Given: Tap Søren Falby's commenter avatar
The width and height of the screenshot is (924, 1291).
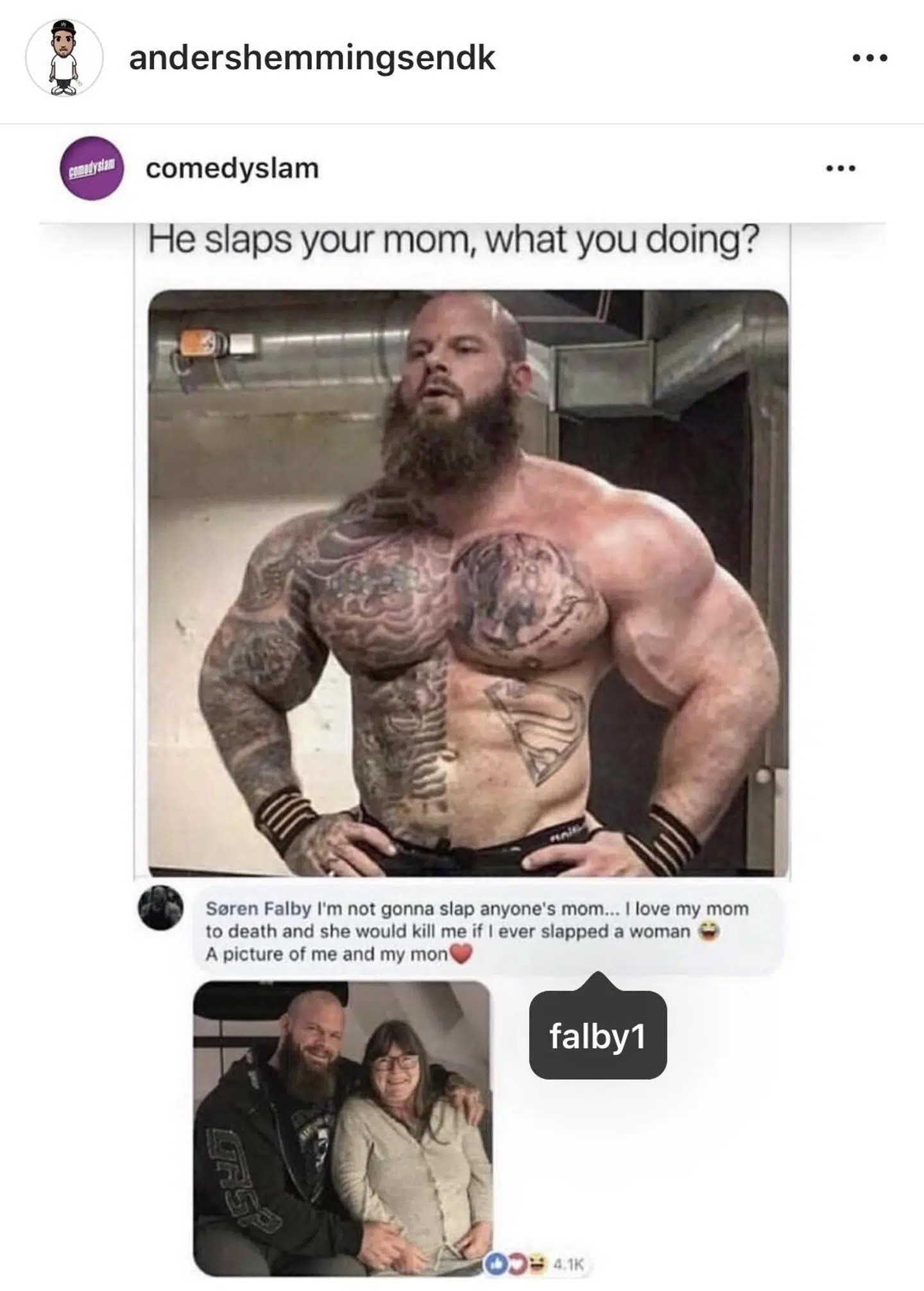Looking at the screenshot, I should click(x=160, y=908).
